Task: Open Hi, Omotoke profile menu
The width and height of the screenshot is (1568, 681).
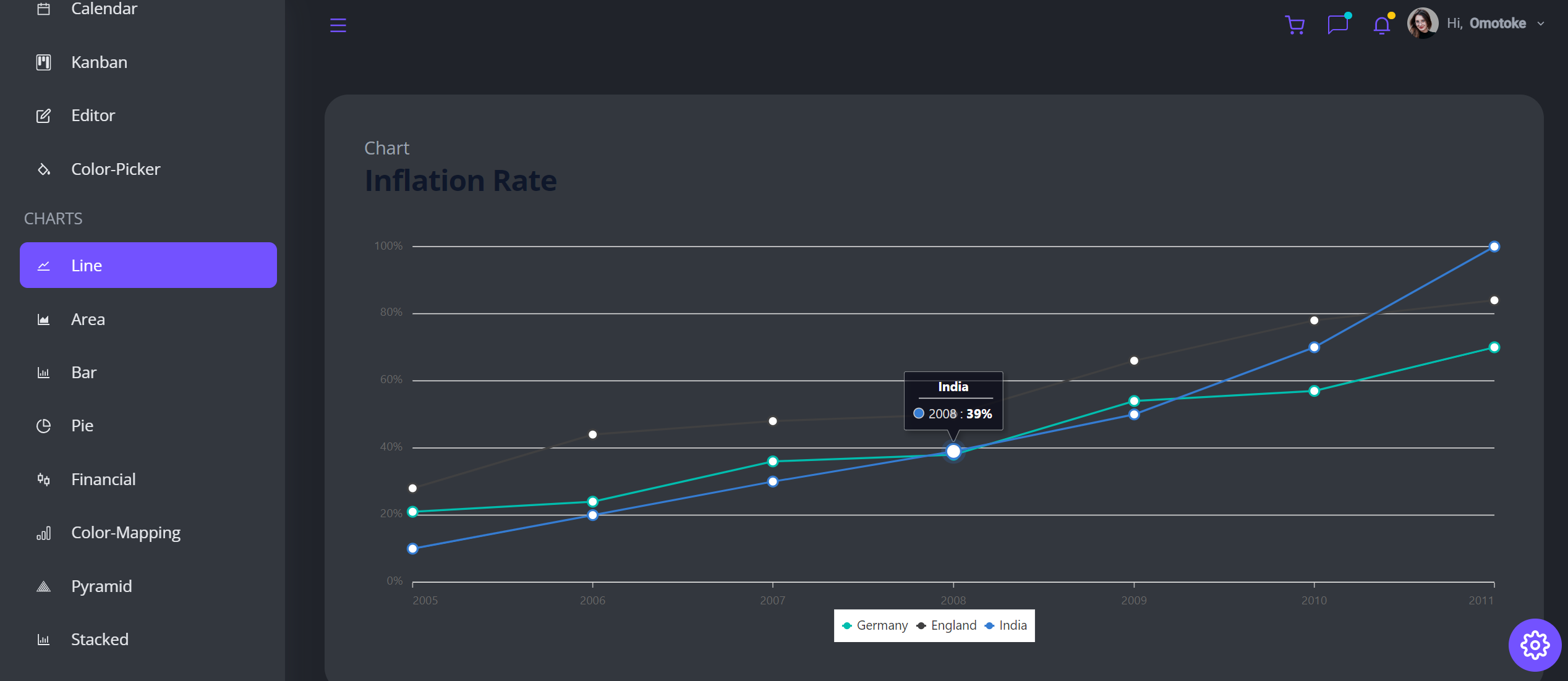Action: pyautogui.click(x=1486, y=23)
